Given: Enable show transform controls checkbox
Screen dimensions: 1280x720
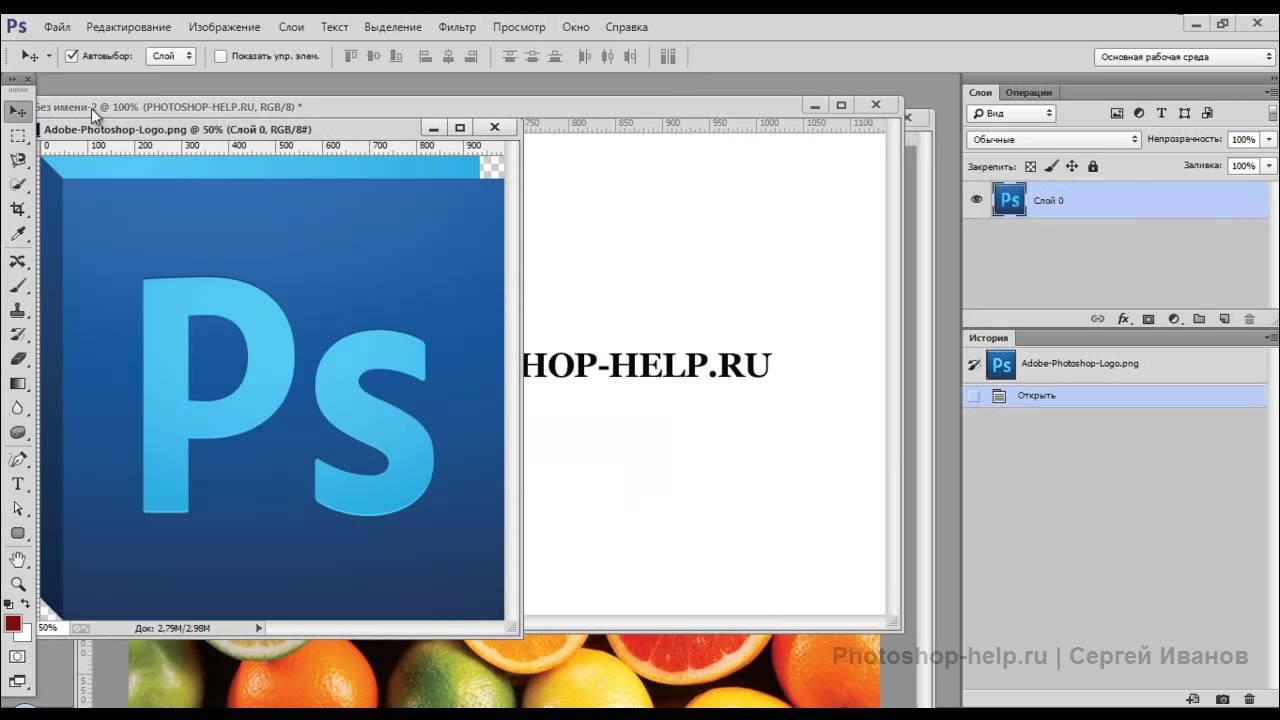Looking at the screenshot, I should (221, 56).
